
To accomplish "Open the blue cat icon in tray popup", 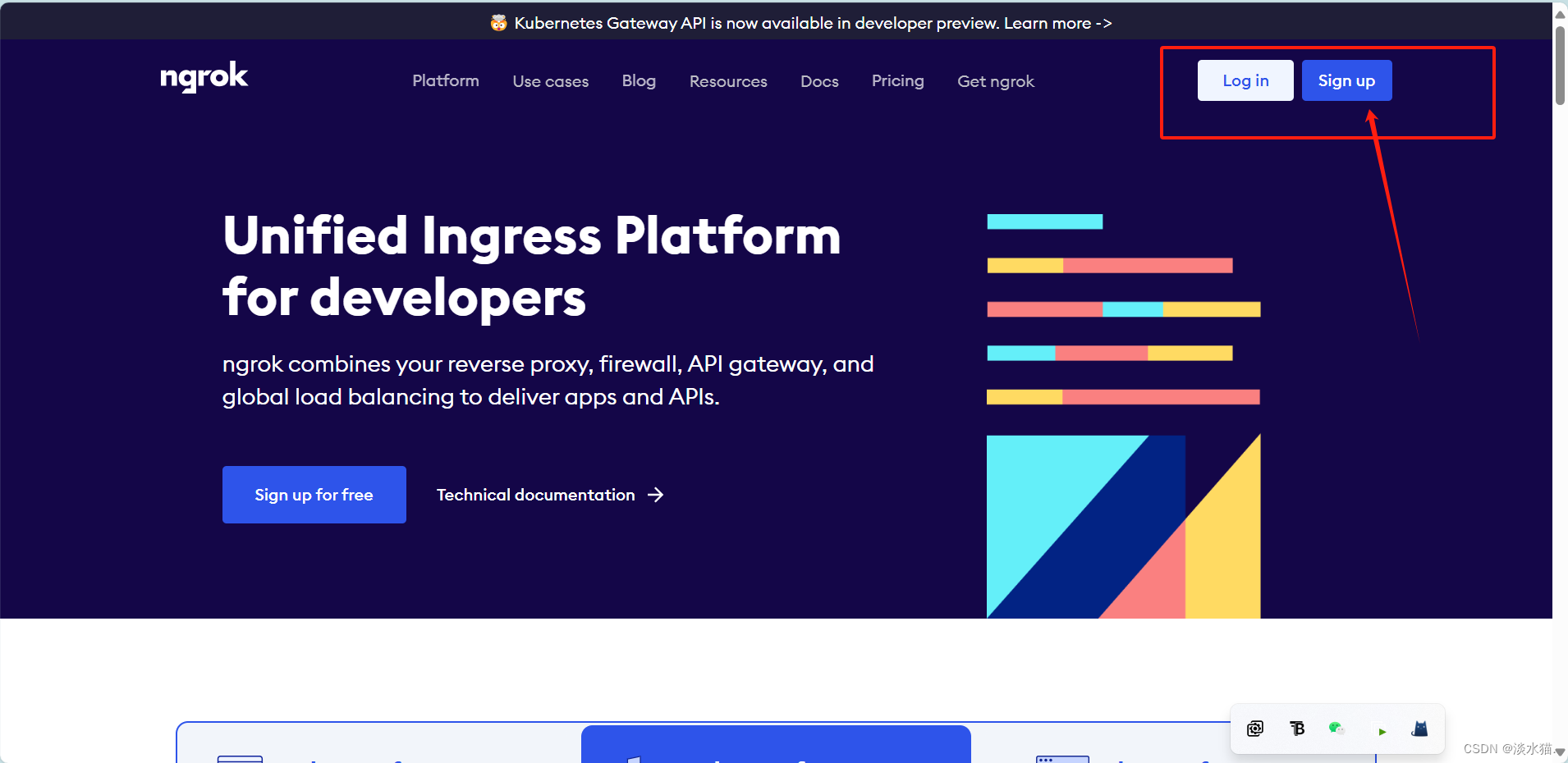I will pyautogui.click(x=1419, y=729).
